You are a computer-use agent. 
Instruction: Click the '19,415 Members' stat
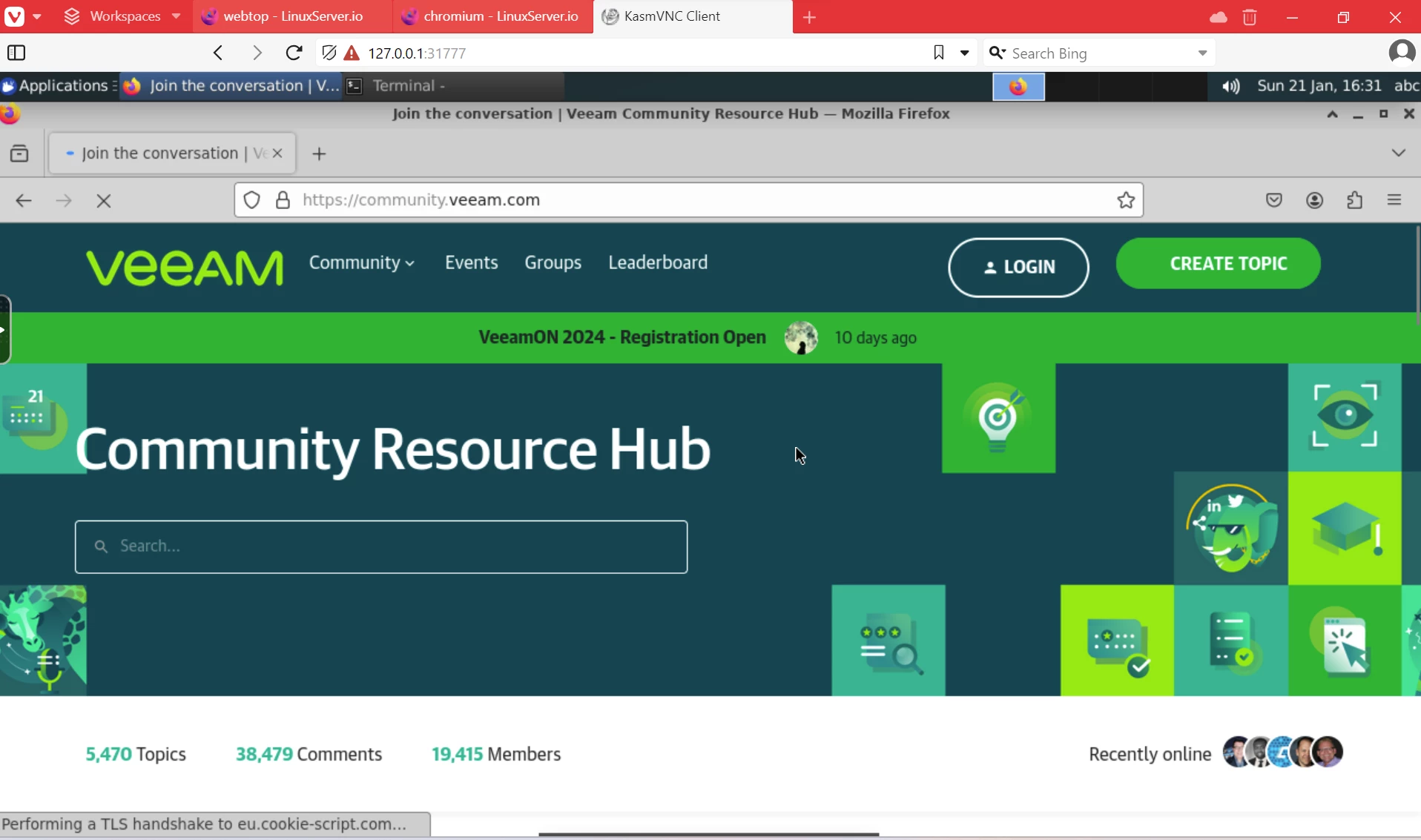(496, 754)
